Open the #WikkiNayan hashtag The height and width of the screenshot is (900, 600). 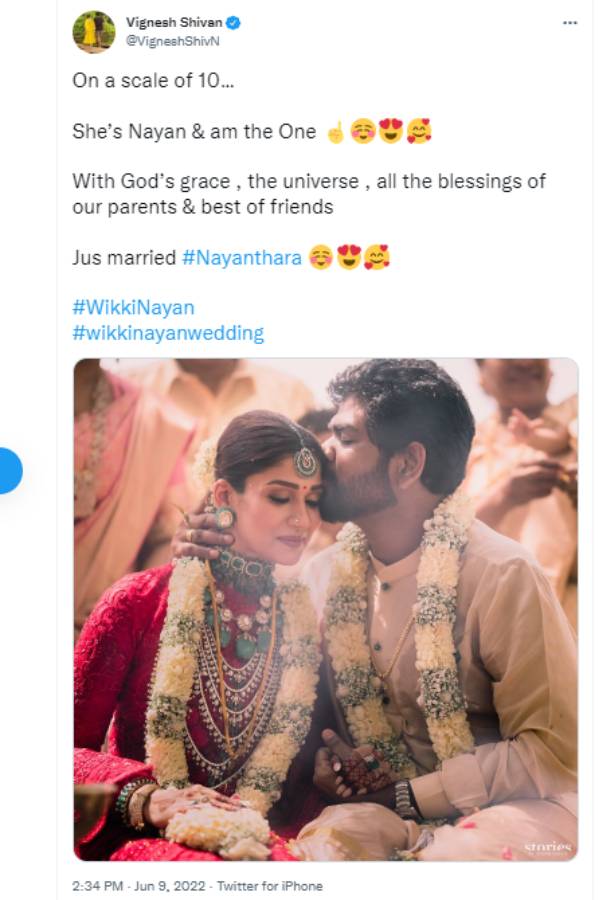tap(133, 308)
